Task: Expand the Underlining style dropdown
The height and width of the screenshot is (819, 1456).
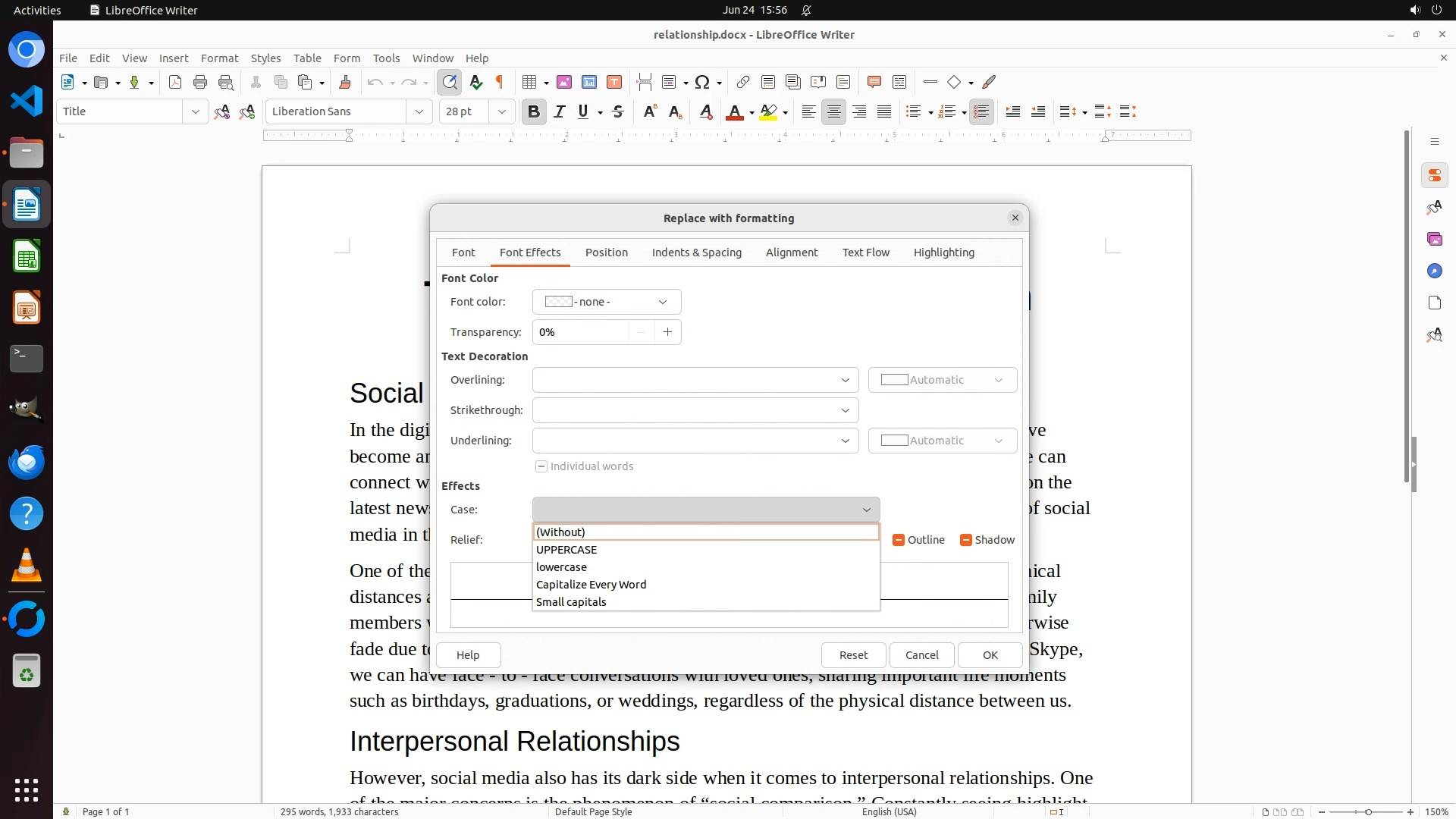Action: [695, 441]
